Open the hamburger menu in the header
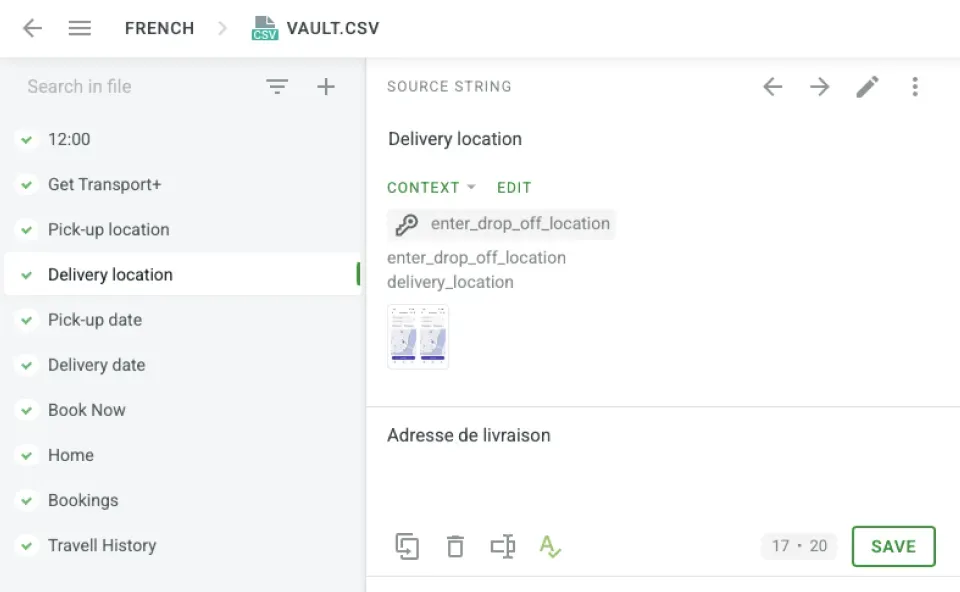 [79, 28]
